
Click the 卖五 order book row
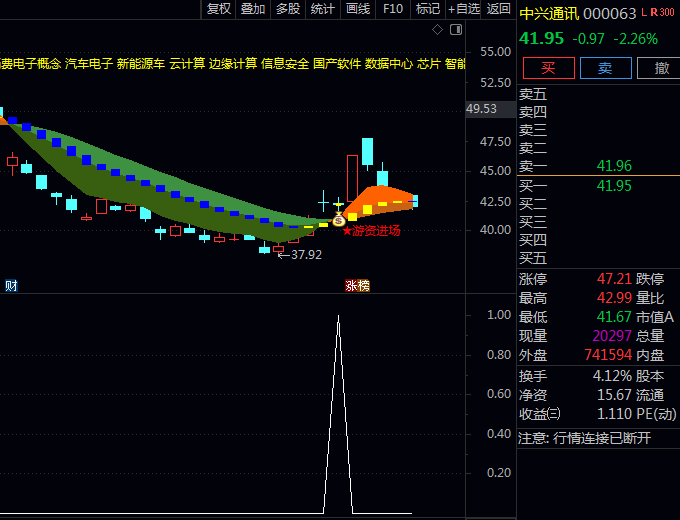point(598,94)
